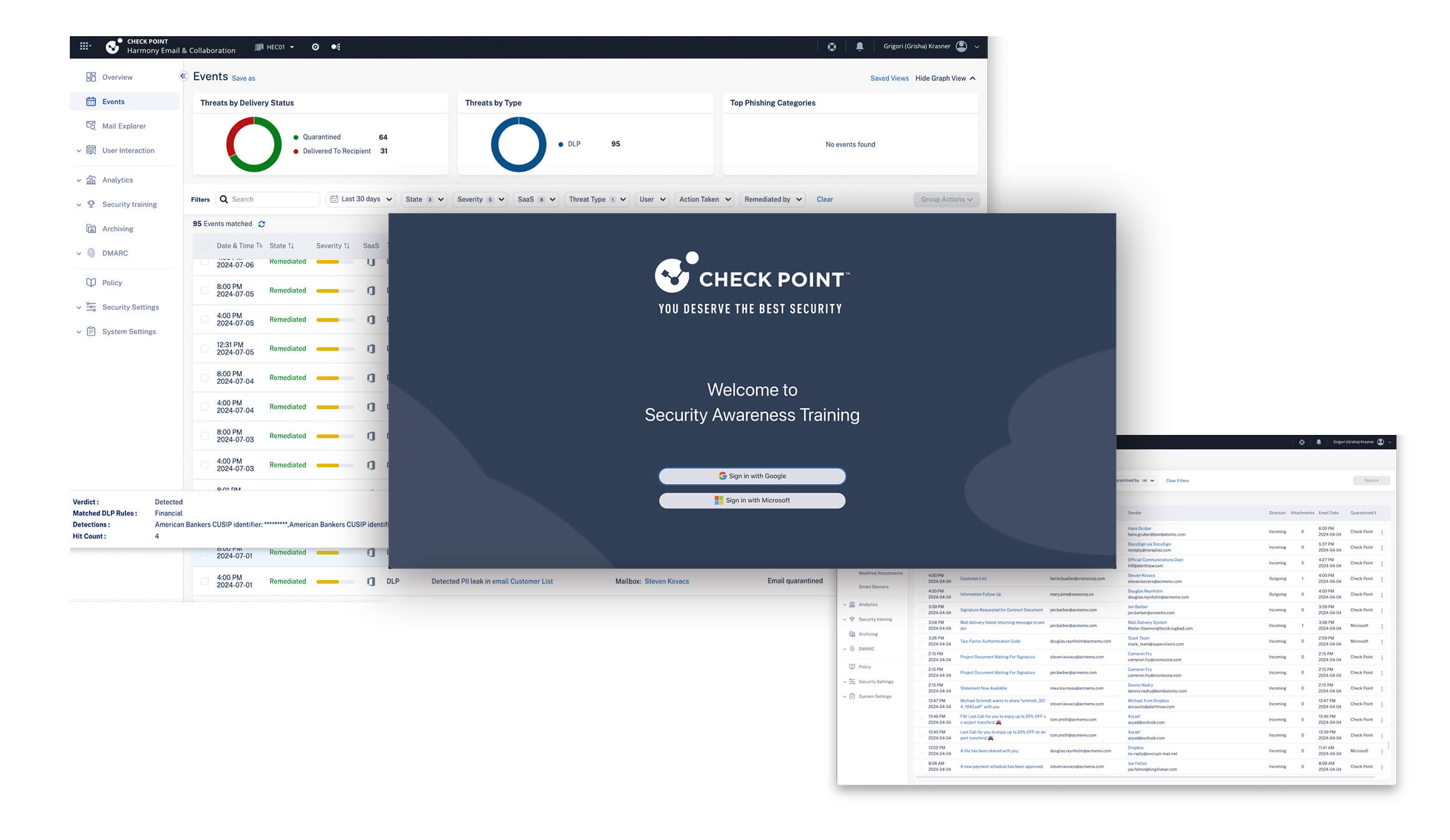Expand User Interaction section
Viewport: 1450px width, 840px height.
click(x=81, y=150)
